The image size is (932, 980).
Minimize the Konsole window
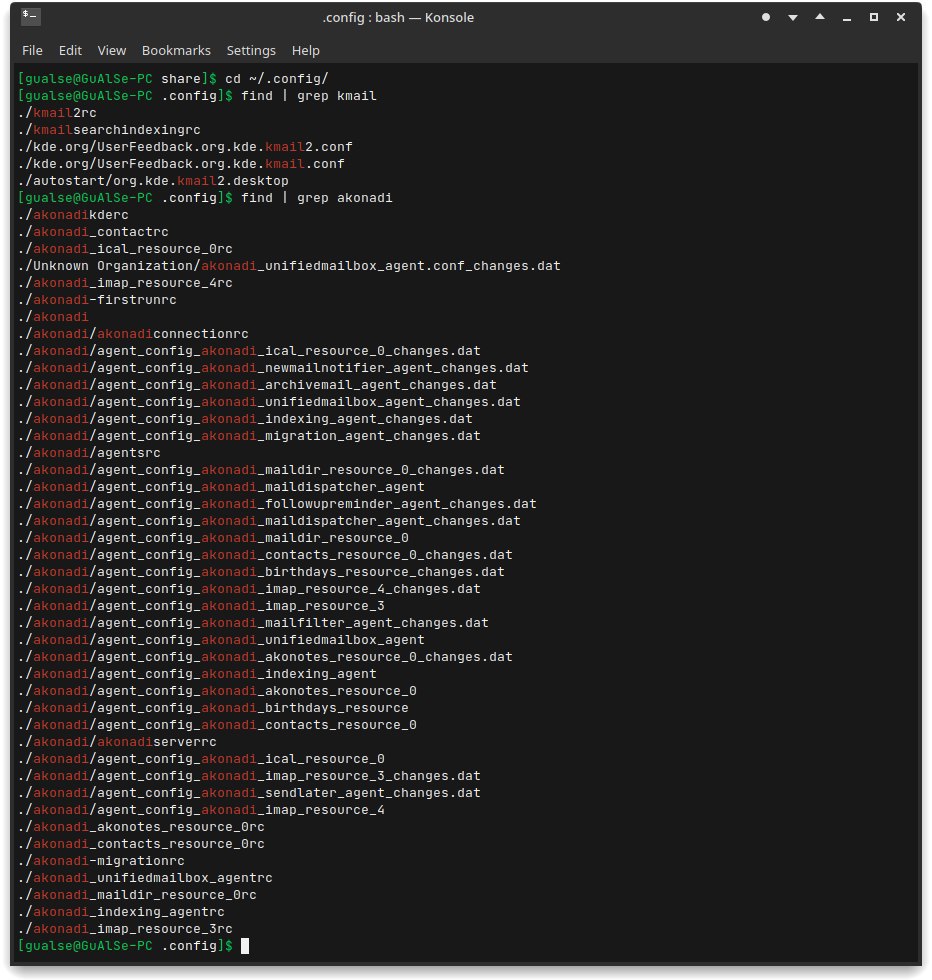pyautogui.click(x=847, y=18)
